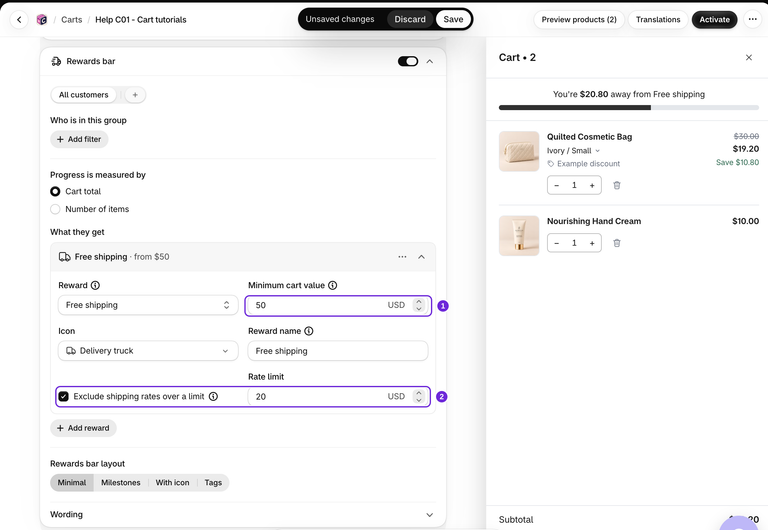Viewport: 768px width, 530px height.
Task: Select the All customers group tab
Action: pyautogui.click(x=84, y=95)
